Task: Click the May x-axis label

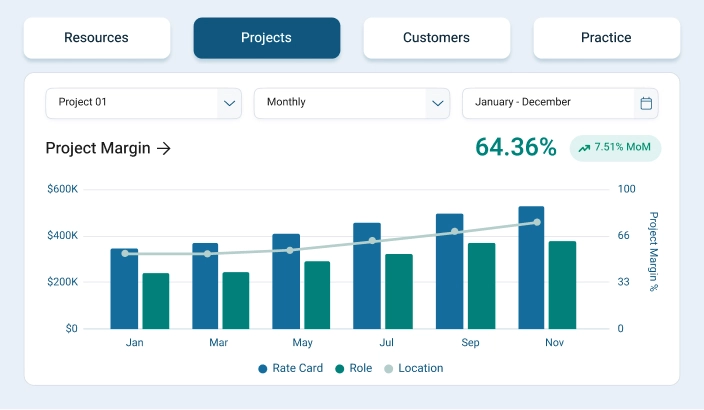Action: tap(303, 343)
